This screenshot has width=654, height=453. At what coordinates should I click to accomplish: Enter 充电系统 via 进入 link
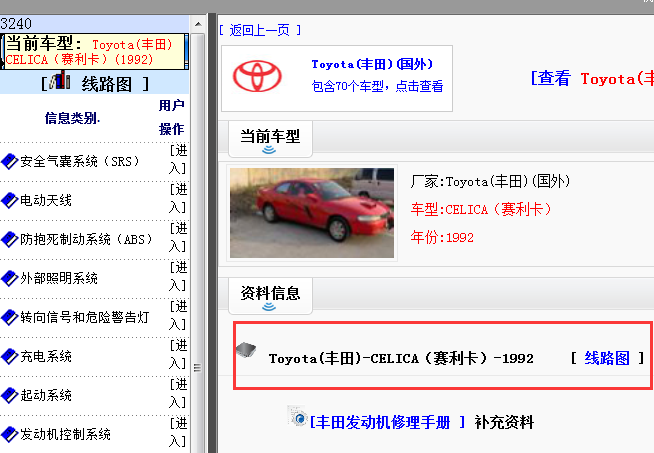[x=178, y=354]
